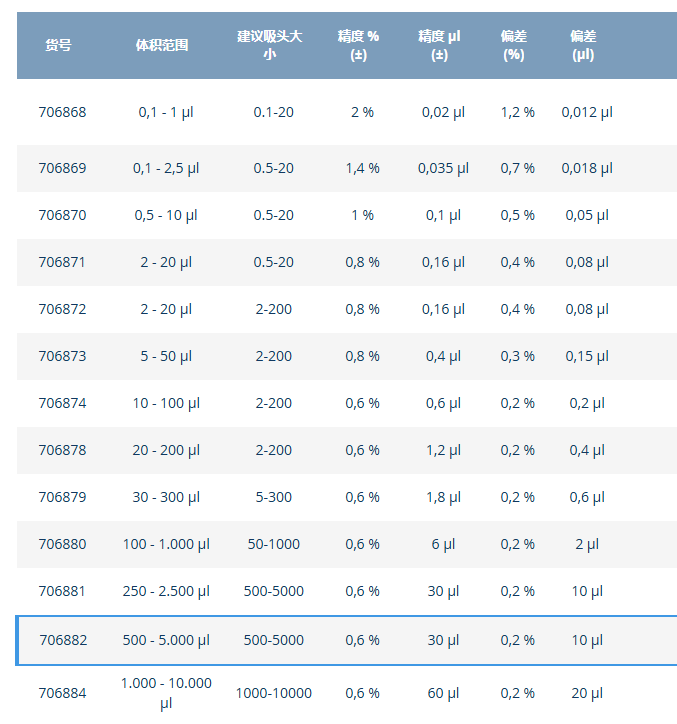Click the 精度 µl (±) column header
This screenshot has height=724, width=677.
coord(439,45)
